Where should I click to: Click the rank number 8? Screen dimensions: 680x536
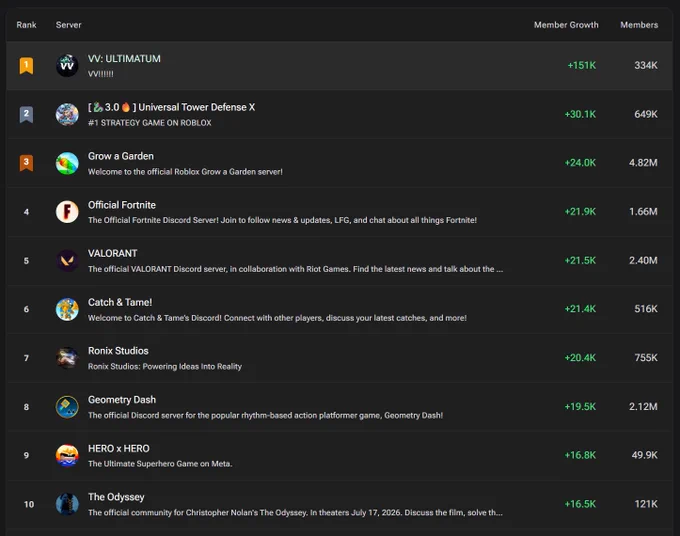26,407
